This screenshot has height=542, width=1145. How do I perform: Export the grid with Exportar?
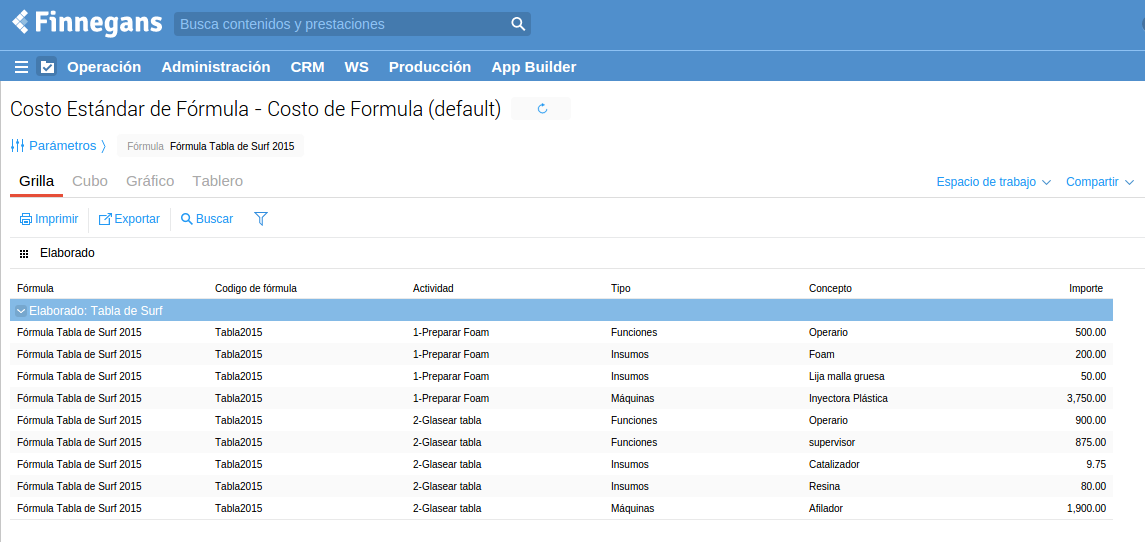pyautogui.click(x=129, y=219)
